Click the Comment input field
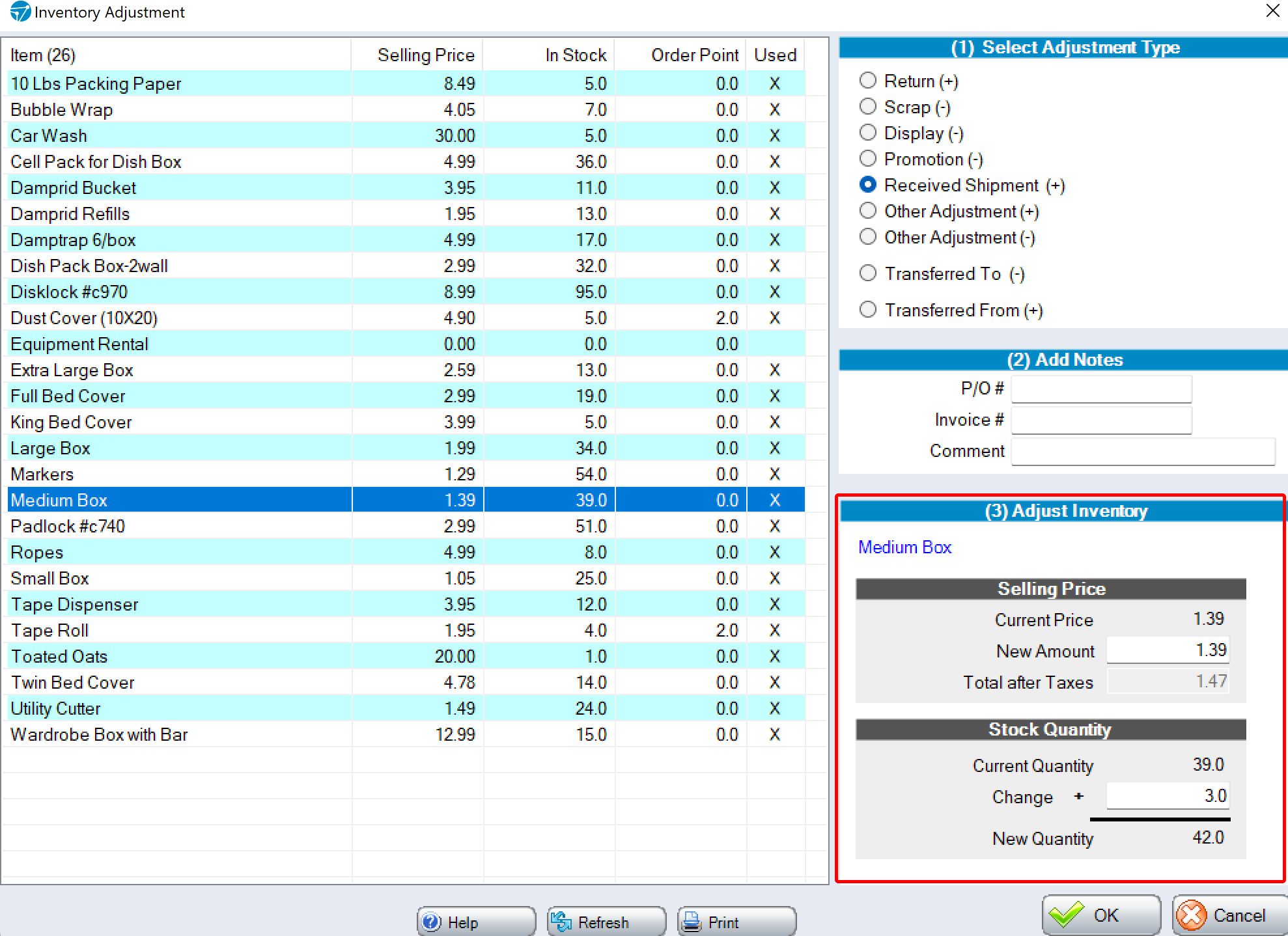The height and width of the screenshot is (936, 1288). (1143, 451)
